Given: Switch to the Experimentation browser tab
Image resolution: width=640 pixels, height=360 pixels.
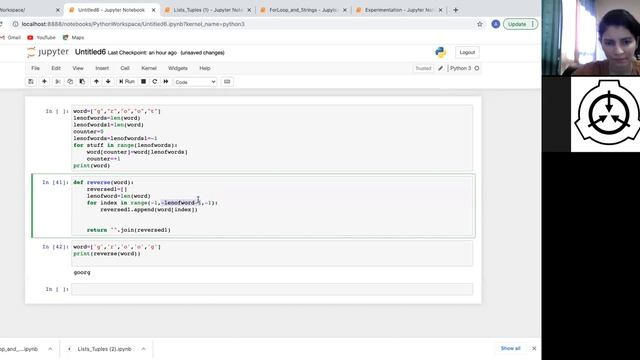Looking at the screenshot, I should pyautogui.click(x=398, y=10).
